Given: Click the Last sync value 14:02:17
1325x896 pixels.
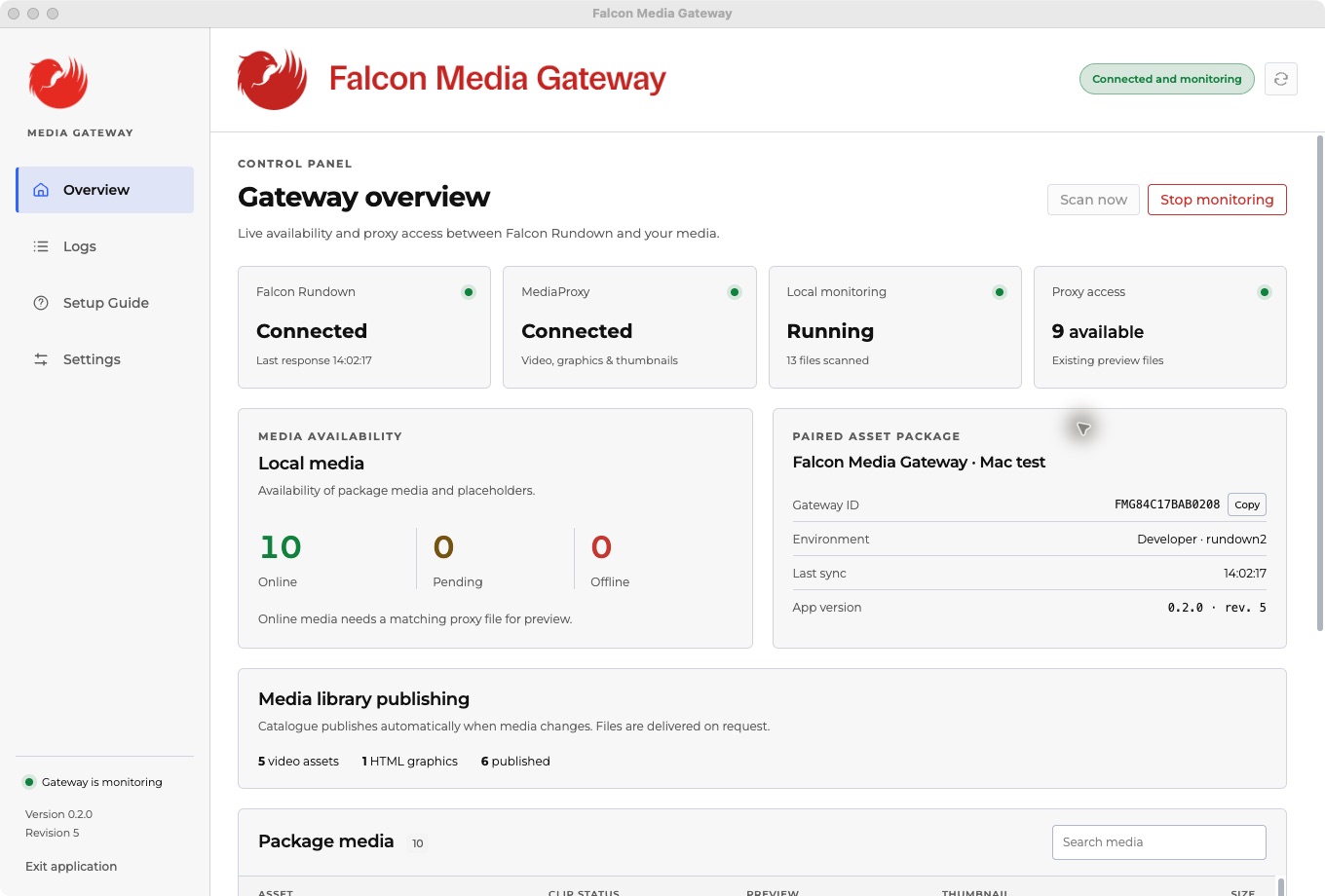Looking at the screenshot, I should point(1245,573).
